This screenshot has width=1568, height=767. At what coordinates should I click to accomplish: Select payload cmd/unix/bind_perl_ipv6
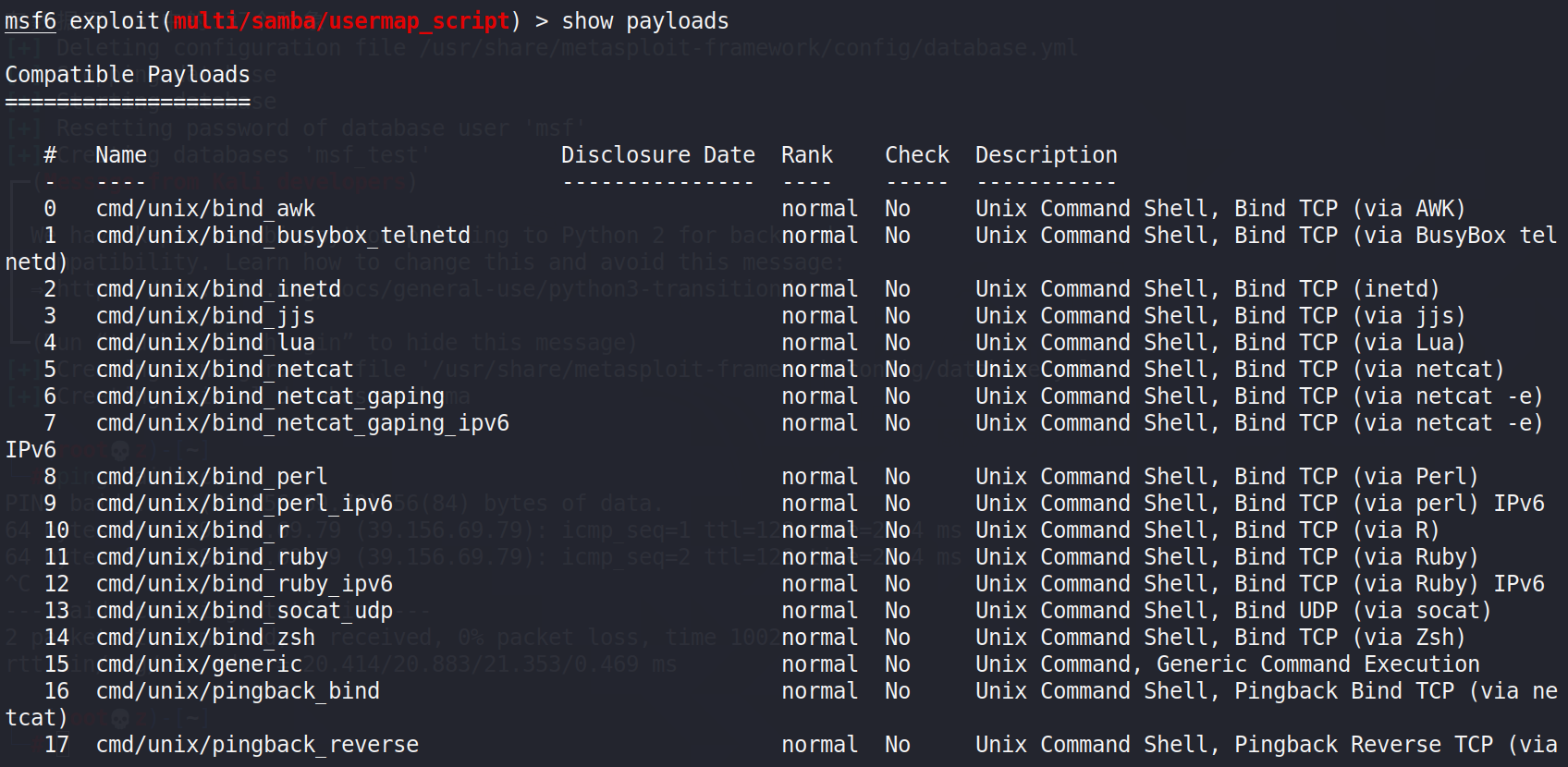point(244,504)
